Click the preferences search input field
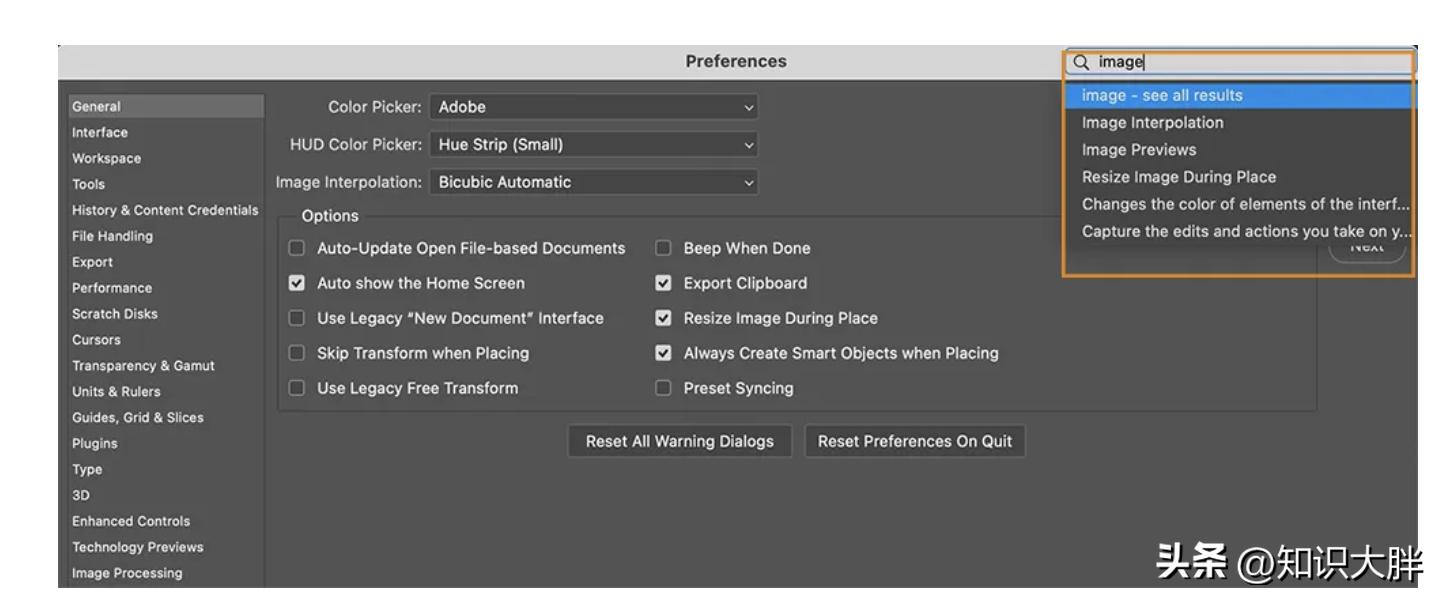Image resolution: width=1442 pixels, height=600 pixels. click(x=1250, y=62)
